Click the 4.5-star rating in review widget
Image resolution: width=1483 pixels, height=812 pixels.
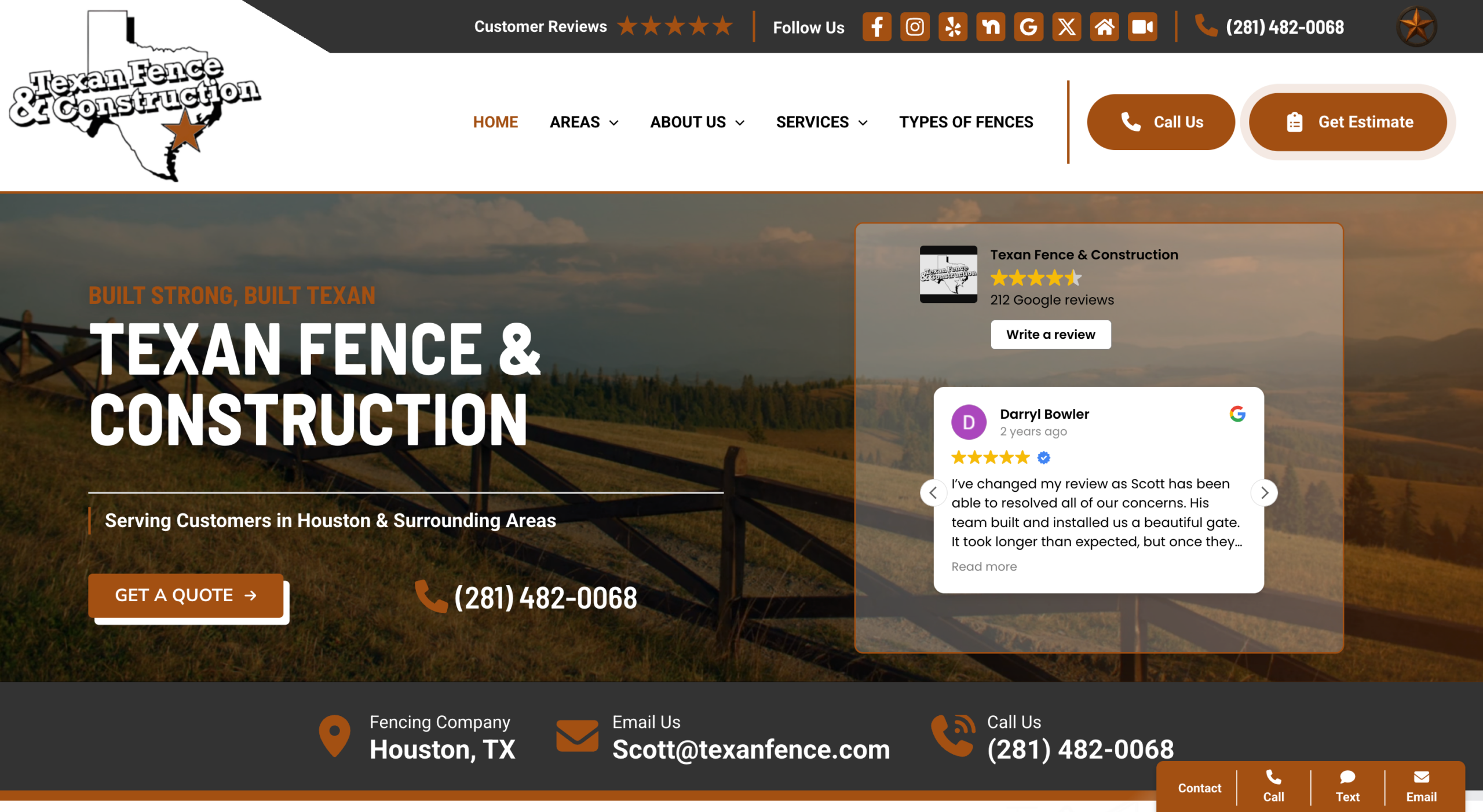coord(1035,279)
